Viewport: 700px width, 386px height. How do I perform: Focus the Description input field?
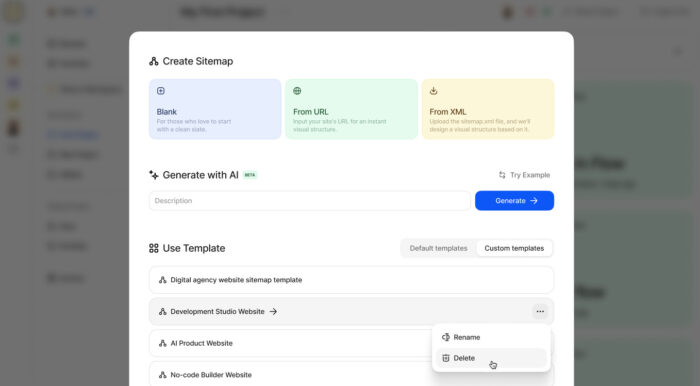coord(309,201)
